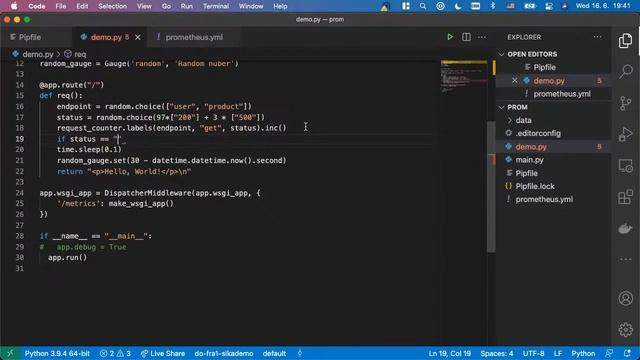Close demo.py in Open Editors list

[515, 81]
